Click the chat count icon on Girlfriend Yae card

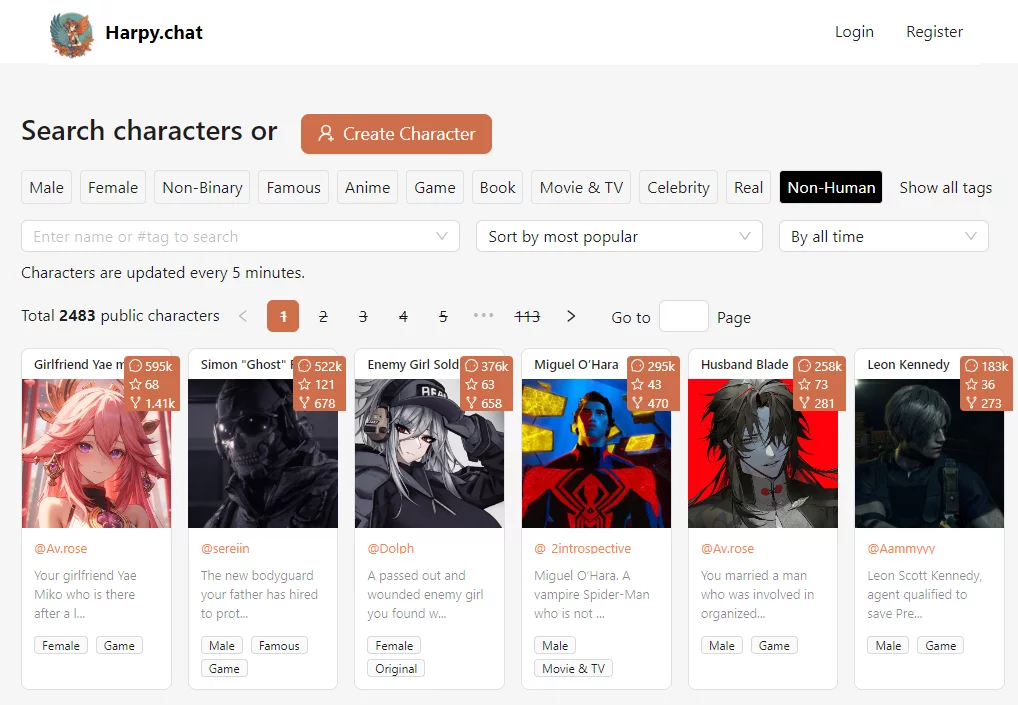(136, 365)
